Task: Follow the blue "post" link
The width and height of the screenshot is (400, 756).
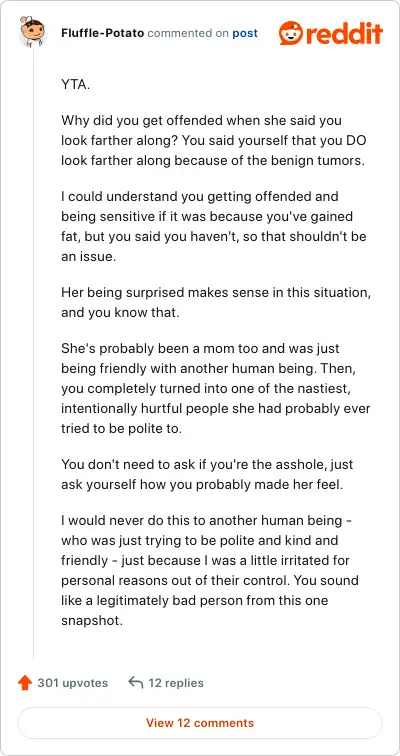Action: tap(245, 33)
